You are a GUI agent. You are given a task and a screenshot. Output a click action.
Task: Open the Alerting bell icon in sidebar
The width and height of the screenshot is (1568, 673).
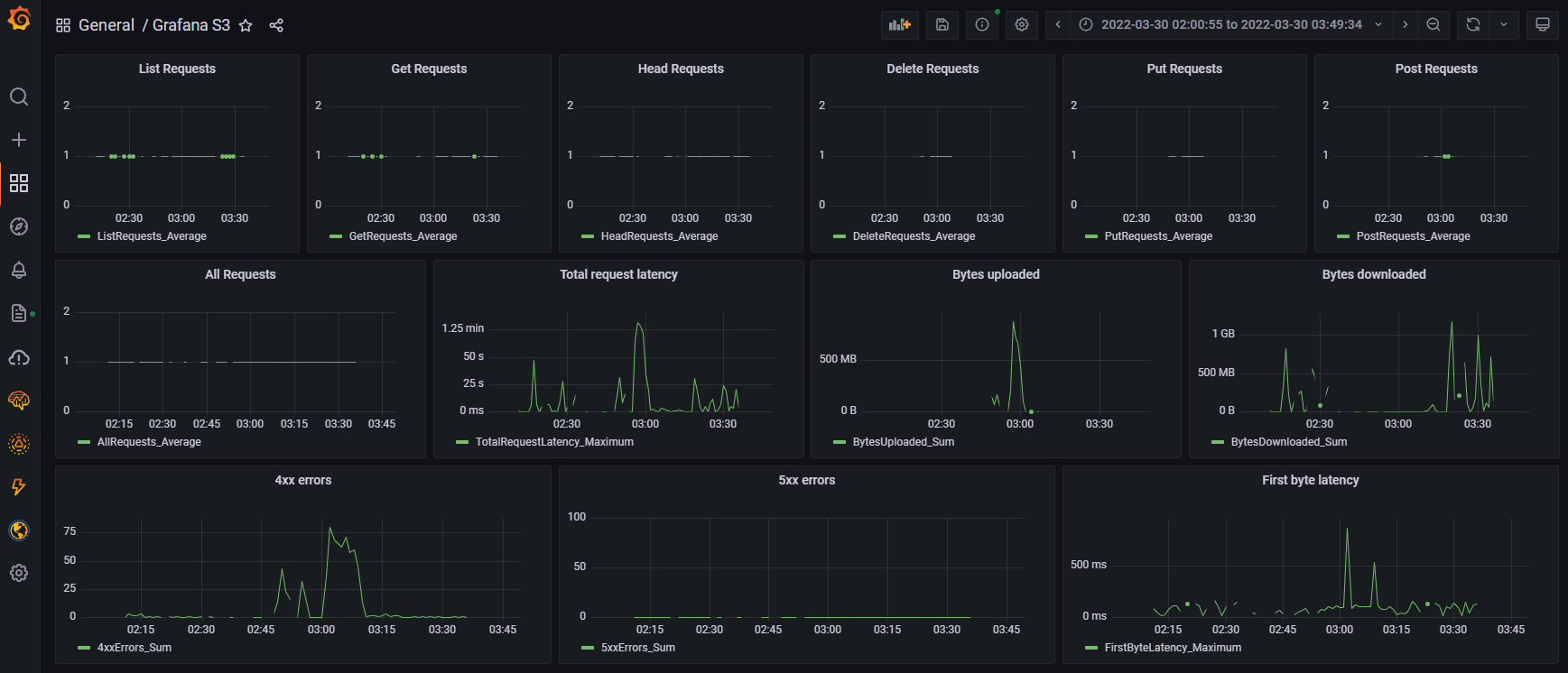click(x=19, y=270)
